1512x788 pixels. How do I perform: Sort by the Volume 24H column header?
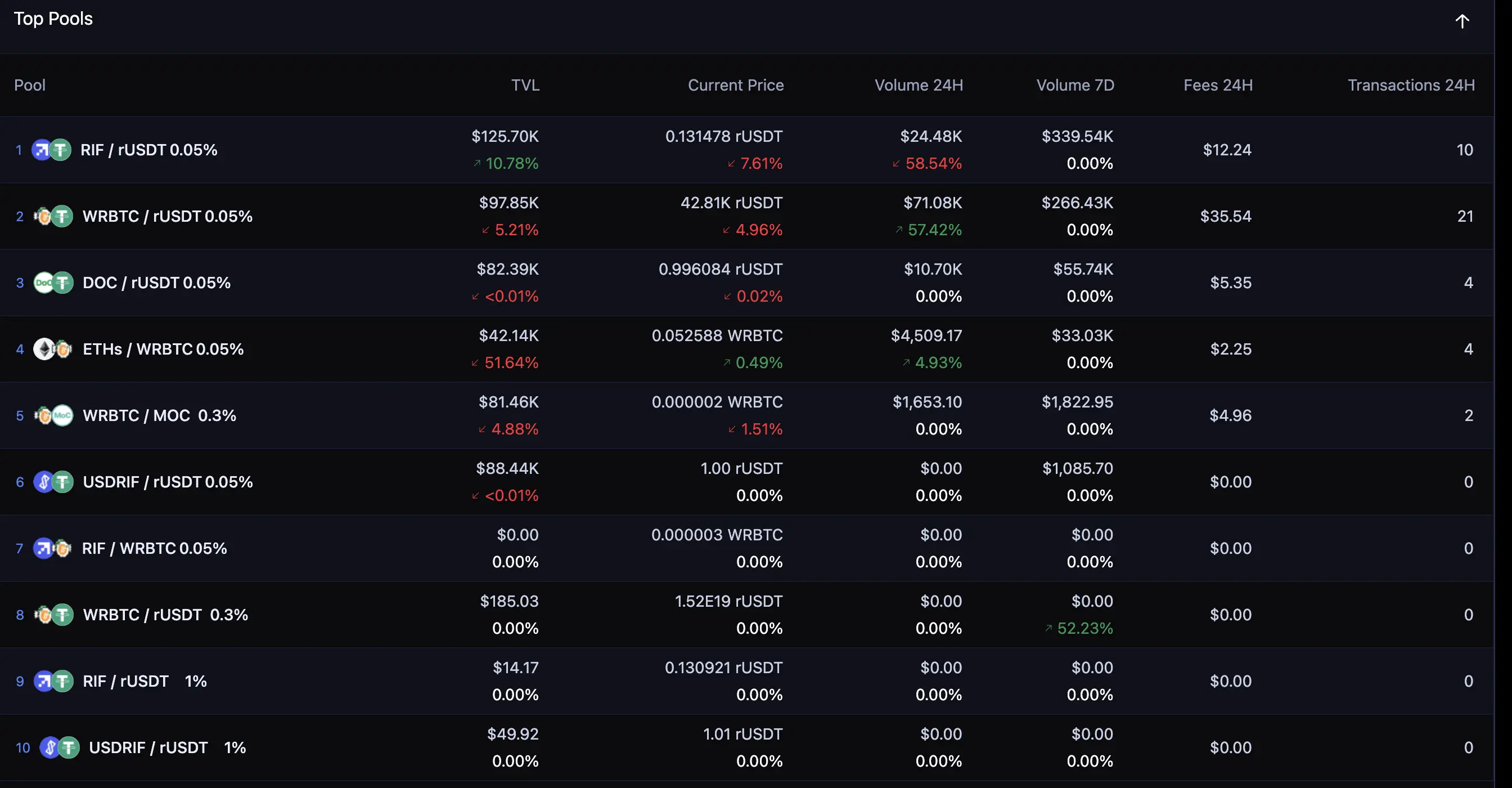pyautogui.click(x=918, y=85)
